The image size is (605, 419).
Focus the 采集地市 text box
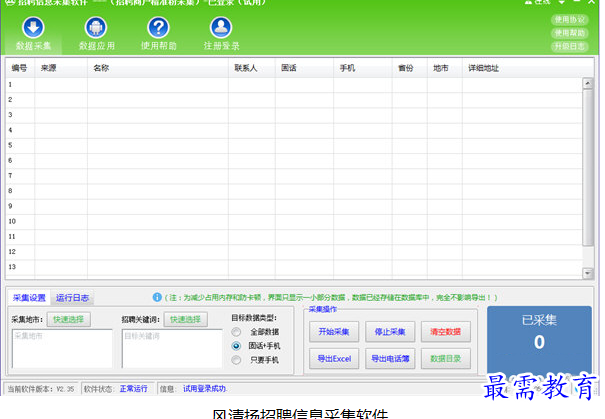(62, 348)
